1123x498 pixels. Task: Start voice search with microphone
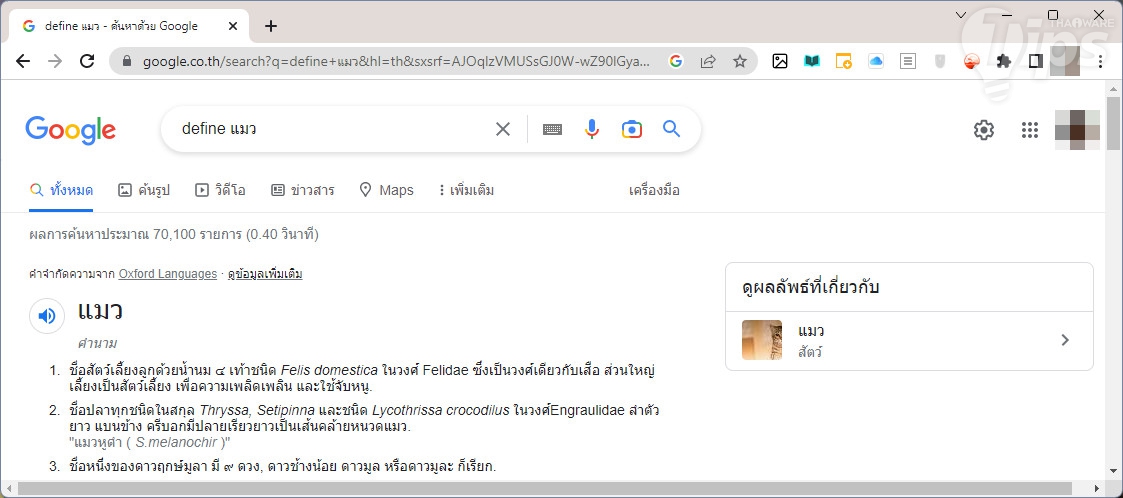592,129
